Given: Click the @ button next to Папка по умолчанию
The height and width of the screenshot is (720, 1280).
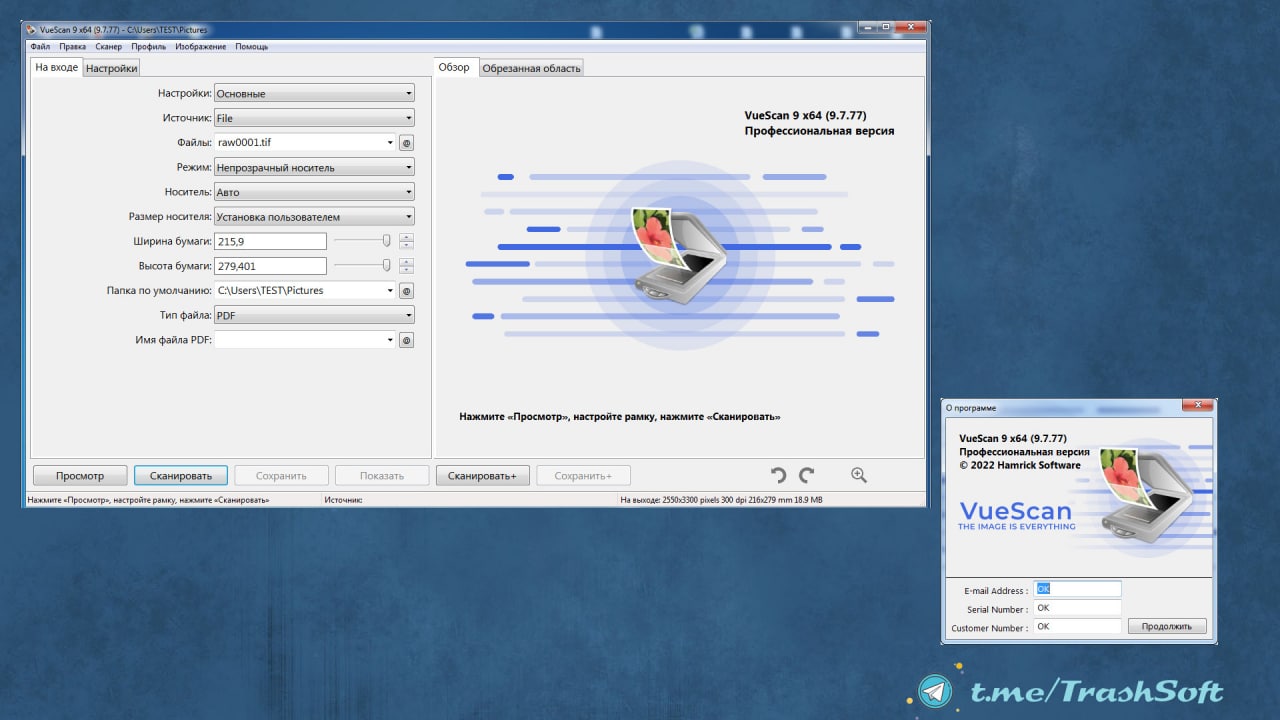Looking at the screenshot, I should coord(406,291).
